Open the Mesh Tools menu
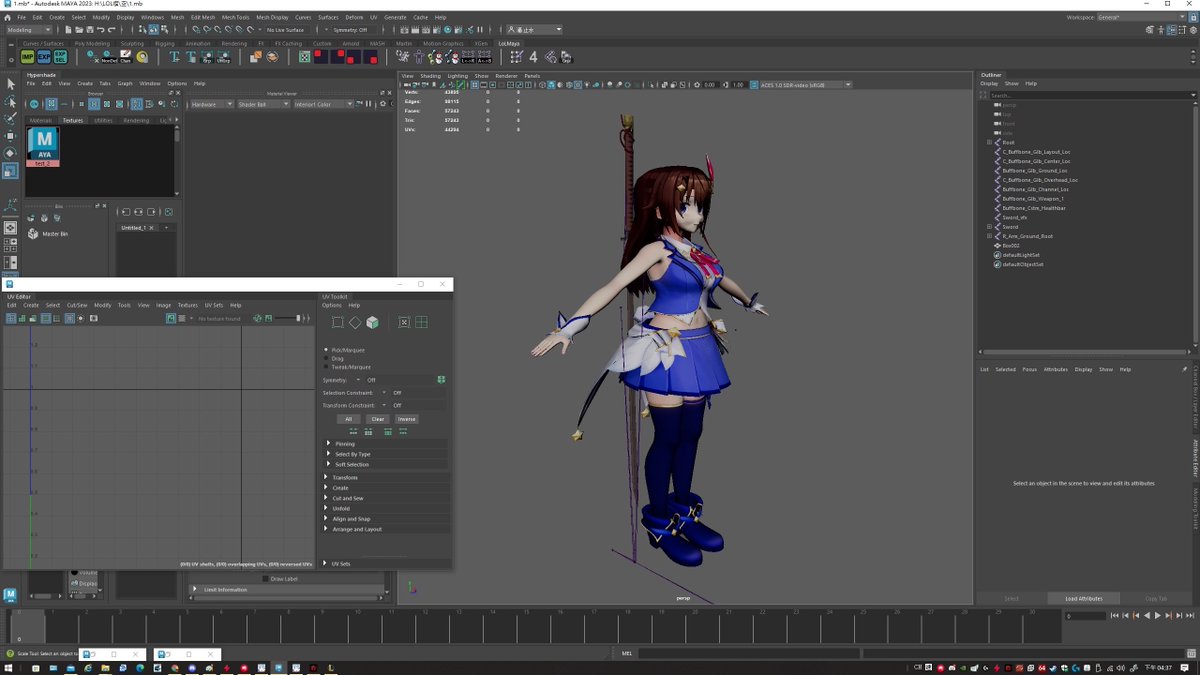The height and width of the screenshot is (675, 1200). pos(236,17)
